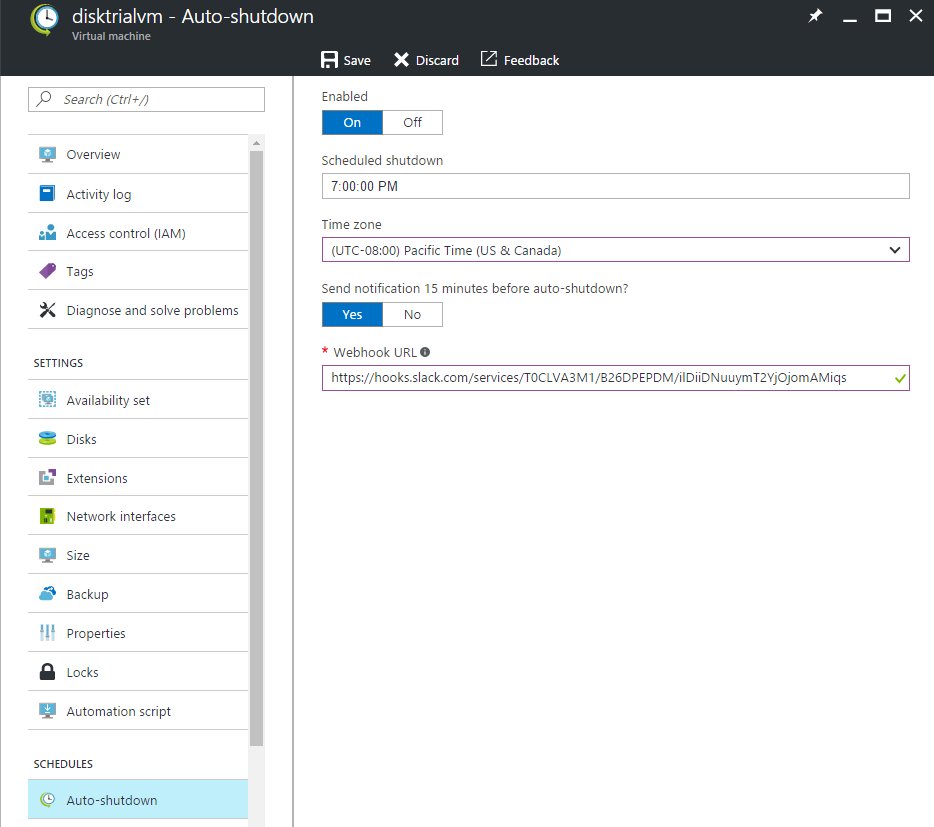Click the Discard X icon
Screen dimensions: 934x827
pos(401,60)
